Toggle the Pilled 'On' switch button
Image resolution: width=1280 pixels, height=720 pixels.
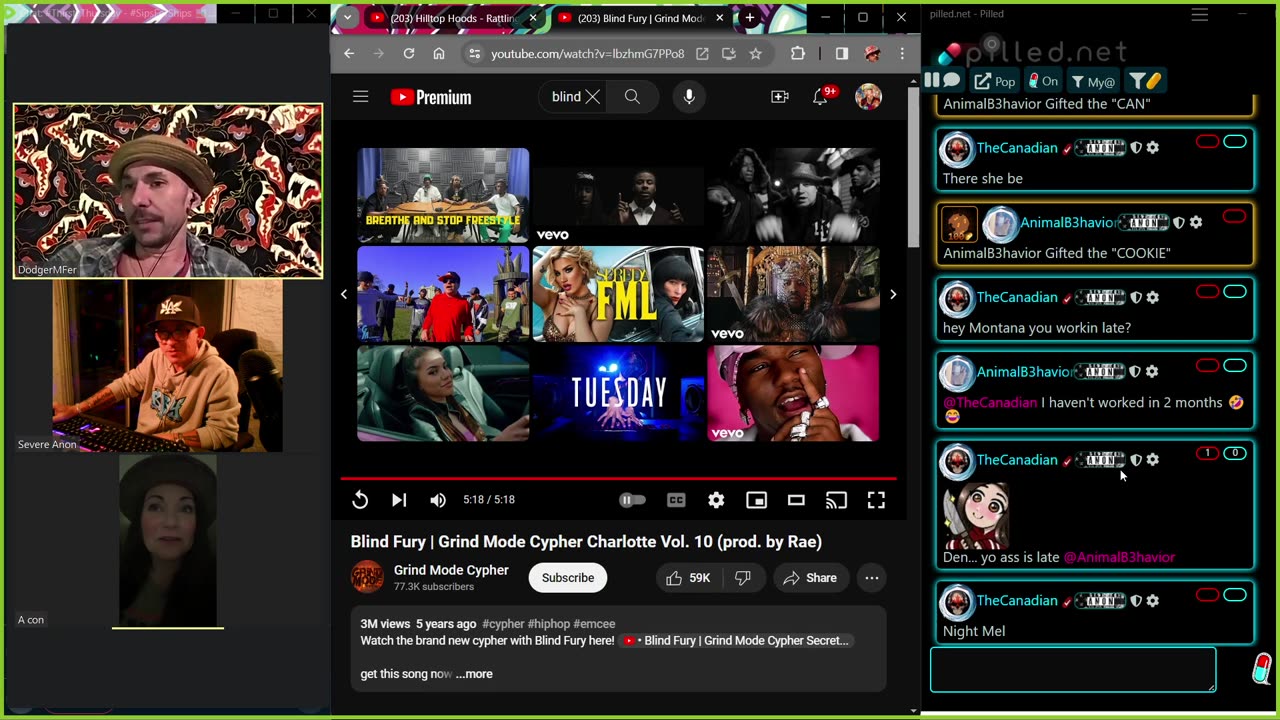tap(1042, 81)
